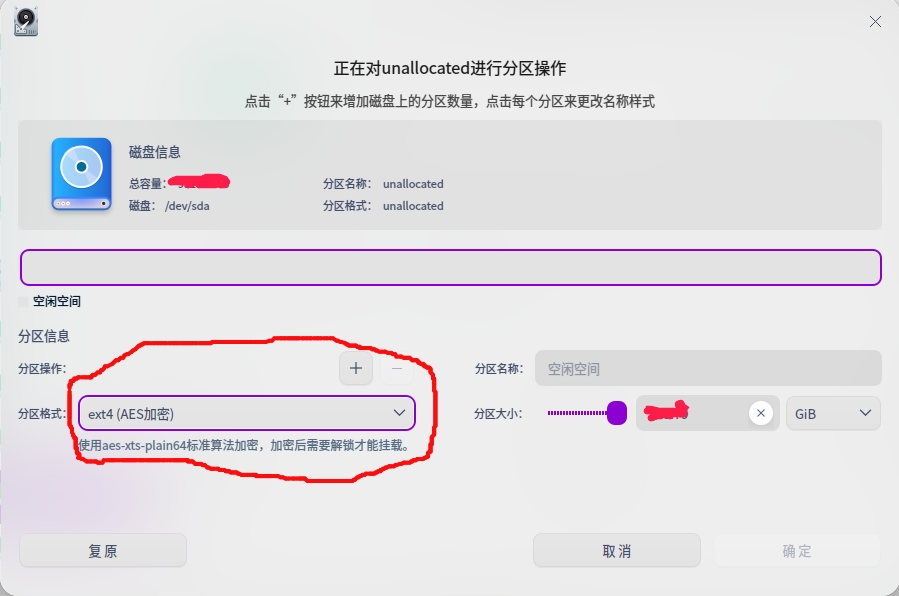Viewport: 899px width, 596px height.
Task: Click the 分区信息 section heading
Action: 44,336
